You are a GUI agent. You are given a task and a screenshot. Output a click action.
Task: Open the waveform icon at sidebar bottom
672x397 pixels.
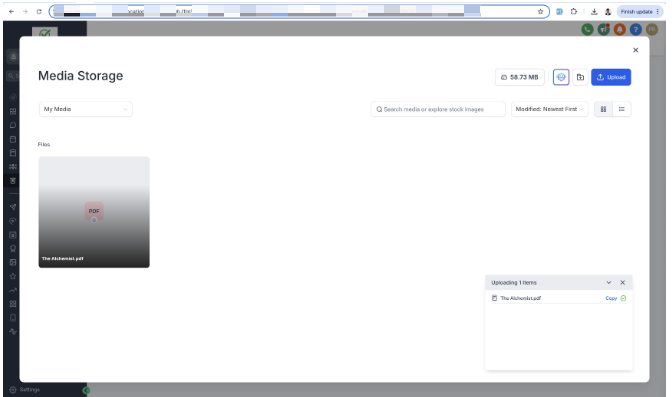[x=13, y=331]
